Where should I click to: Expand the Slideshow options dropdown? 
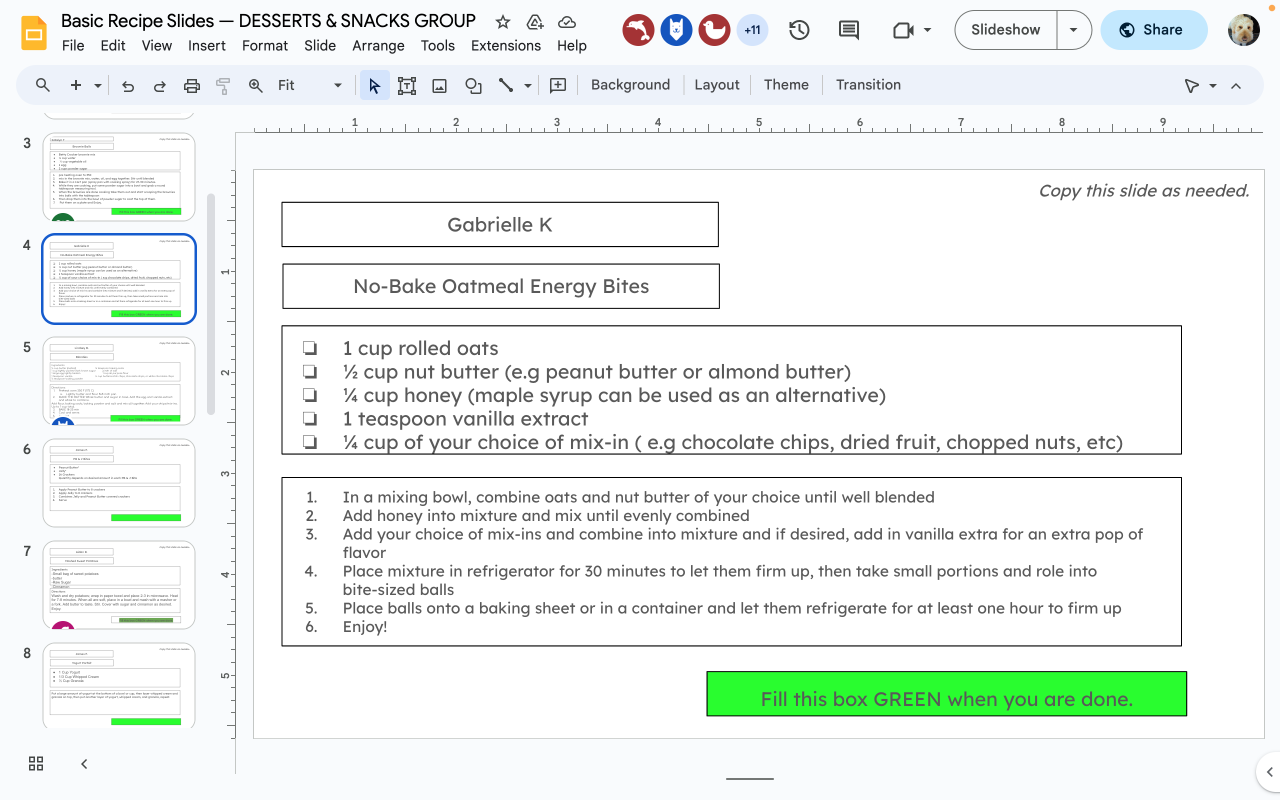(1073, 30)
